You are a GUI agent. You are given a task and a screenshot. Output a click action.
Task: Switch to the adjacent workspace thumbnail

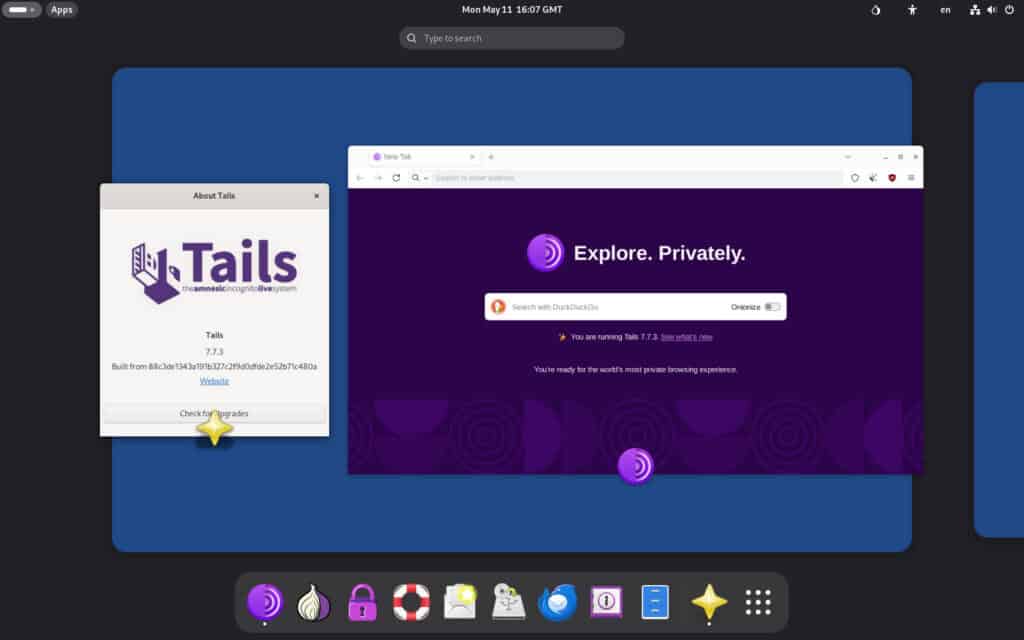[999, 310]
